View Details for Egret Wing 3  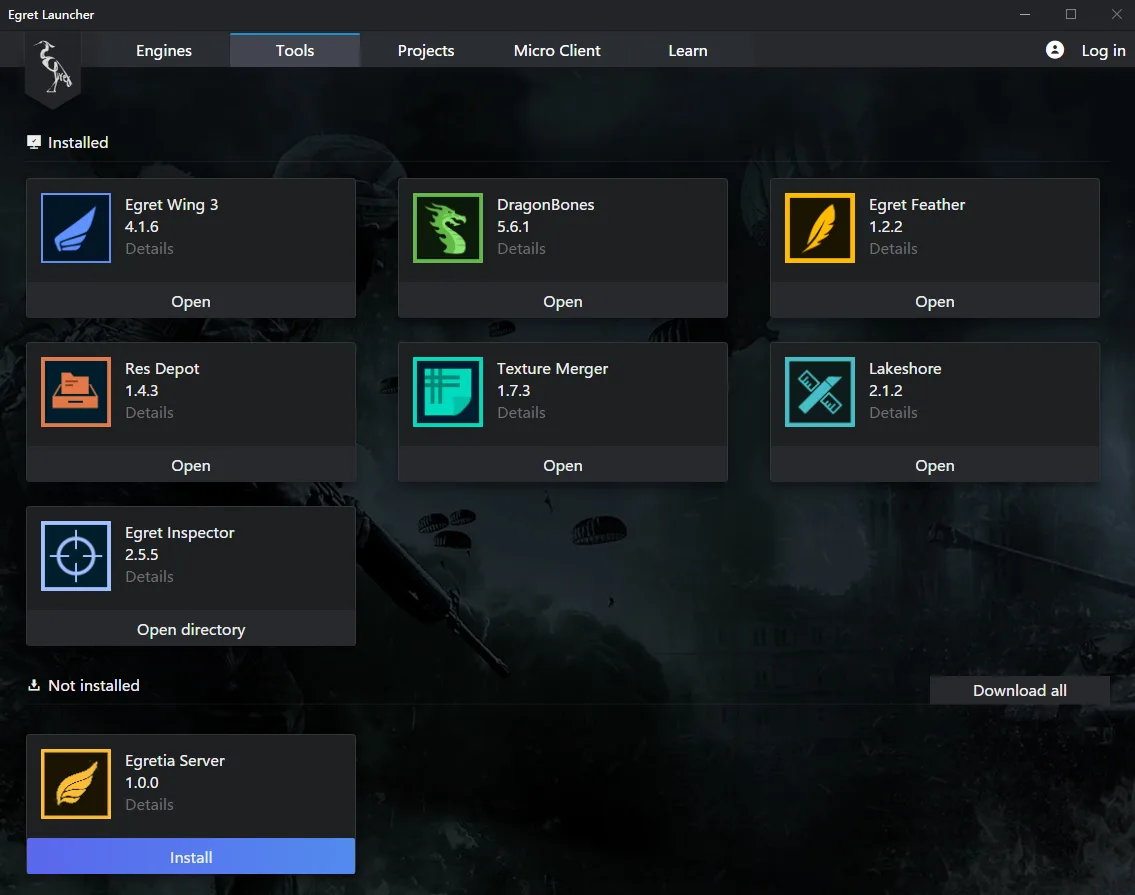(149, 248)
